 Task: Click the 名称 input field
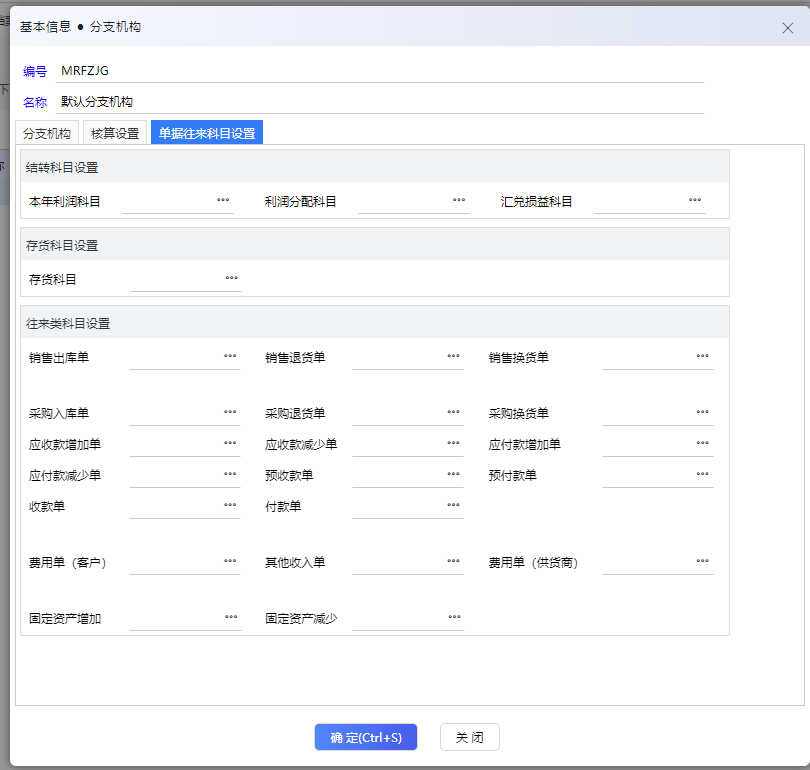380,102
